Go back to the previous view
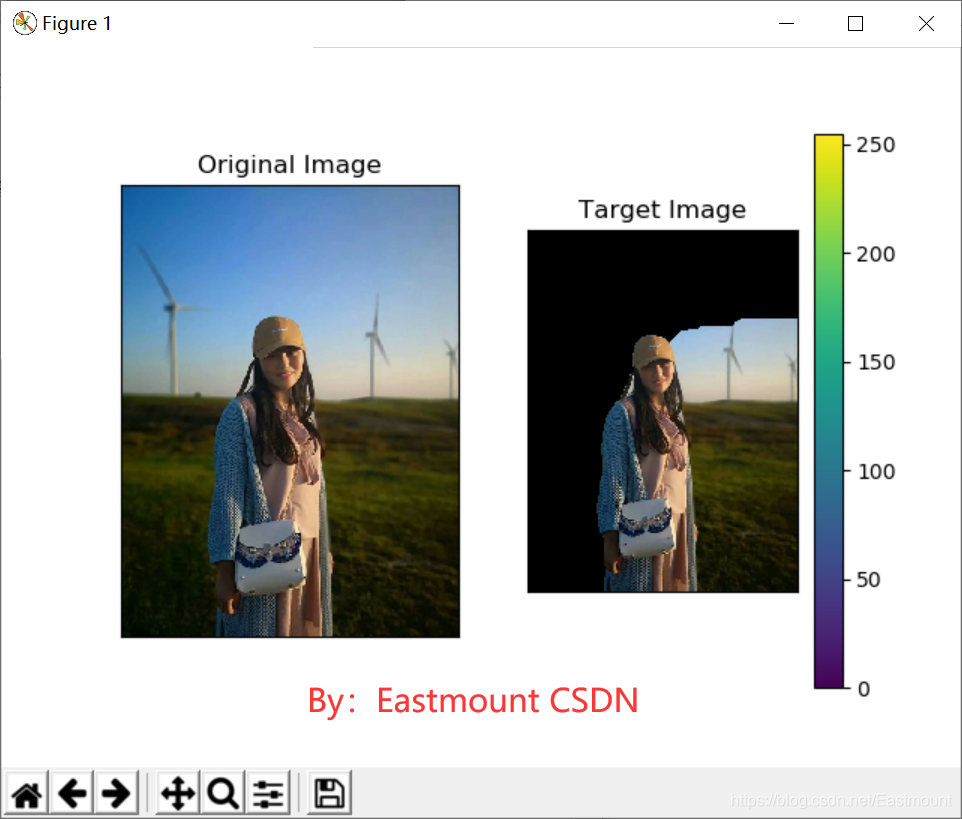Viewport: 962px width, 819px height. click(72, 793)
